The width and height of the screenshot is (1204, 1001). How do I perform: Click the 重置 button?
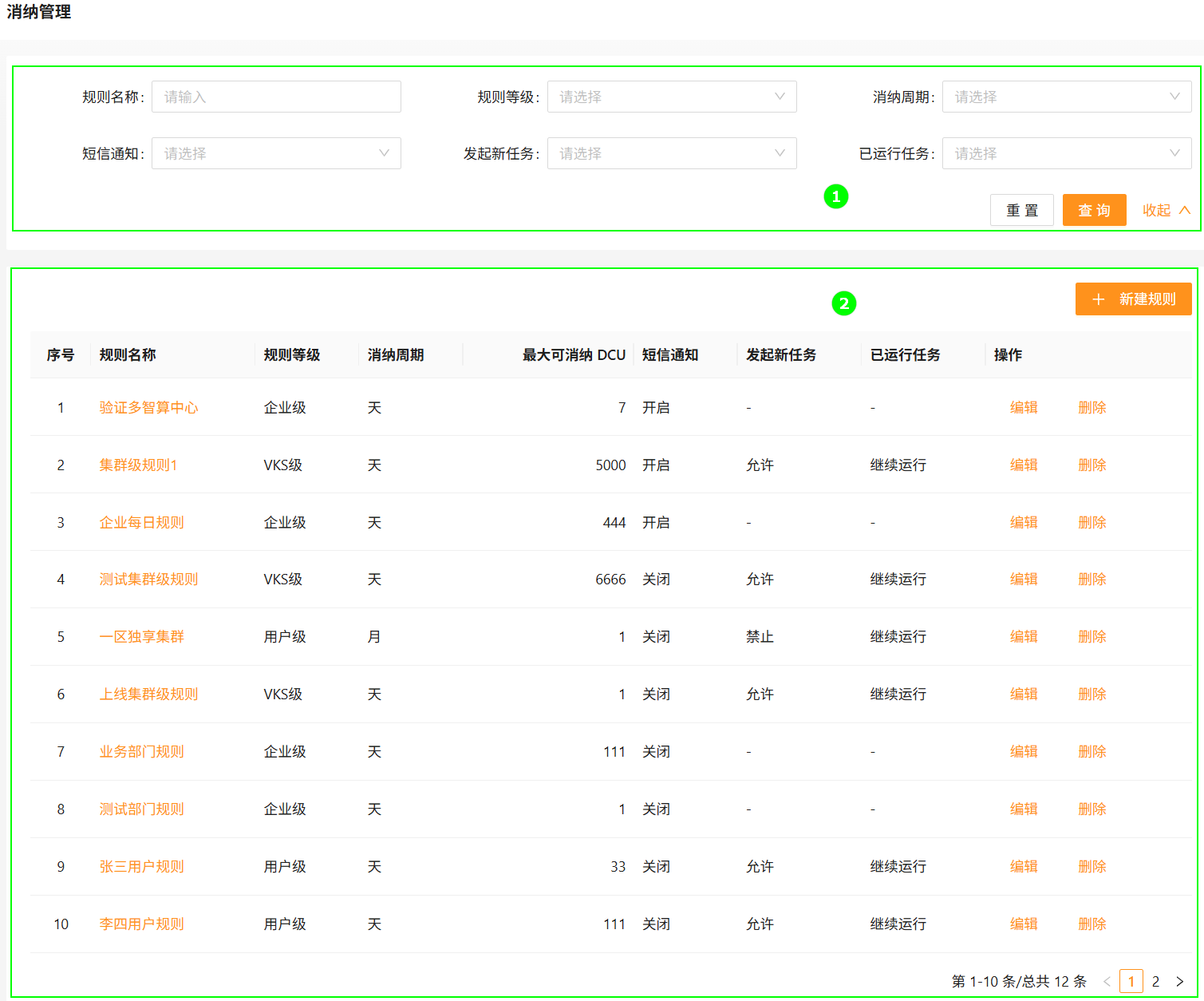[1021, 210]
